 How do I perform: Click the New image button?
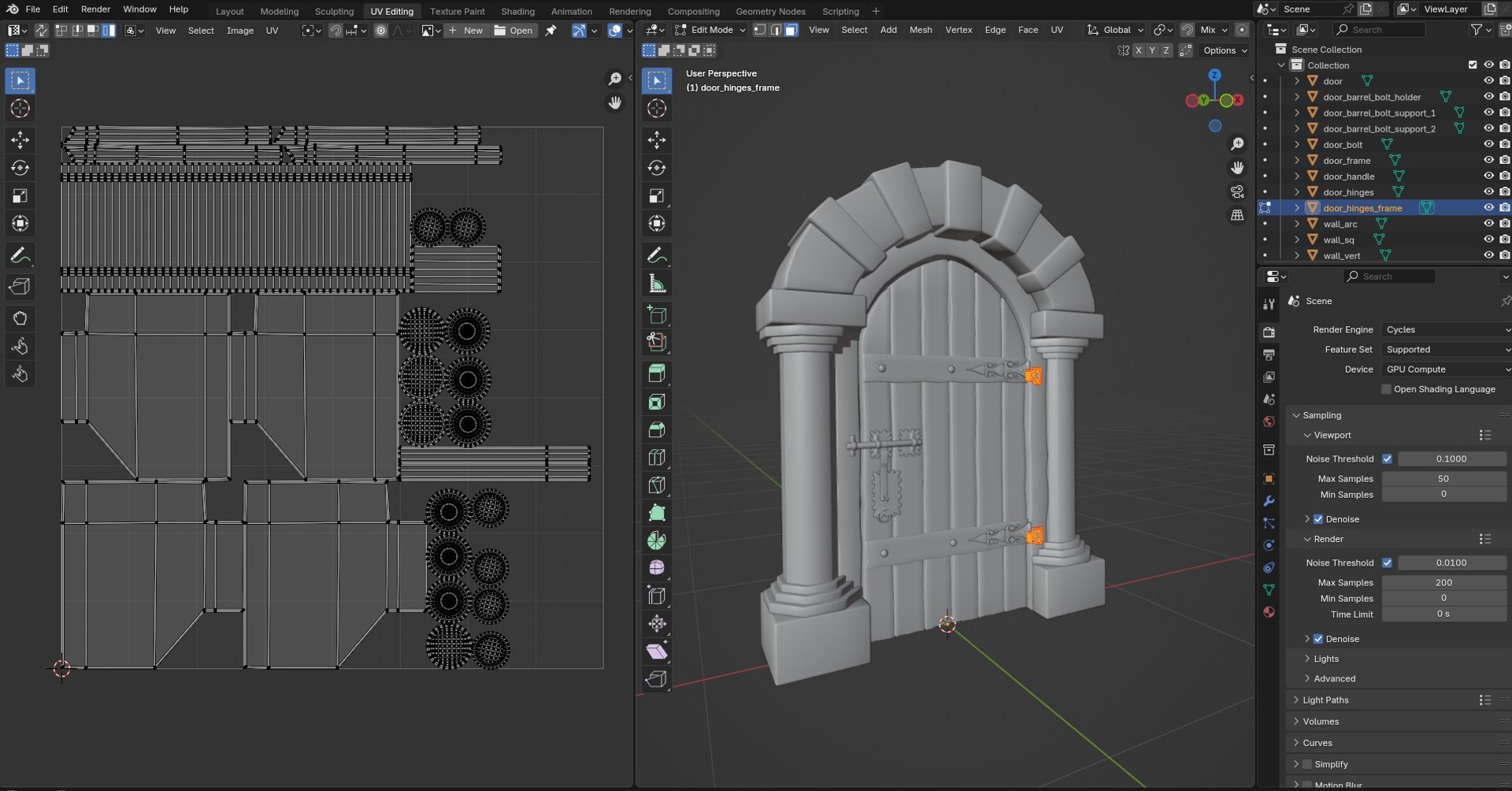(465, 31)
